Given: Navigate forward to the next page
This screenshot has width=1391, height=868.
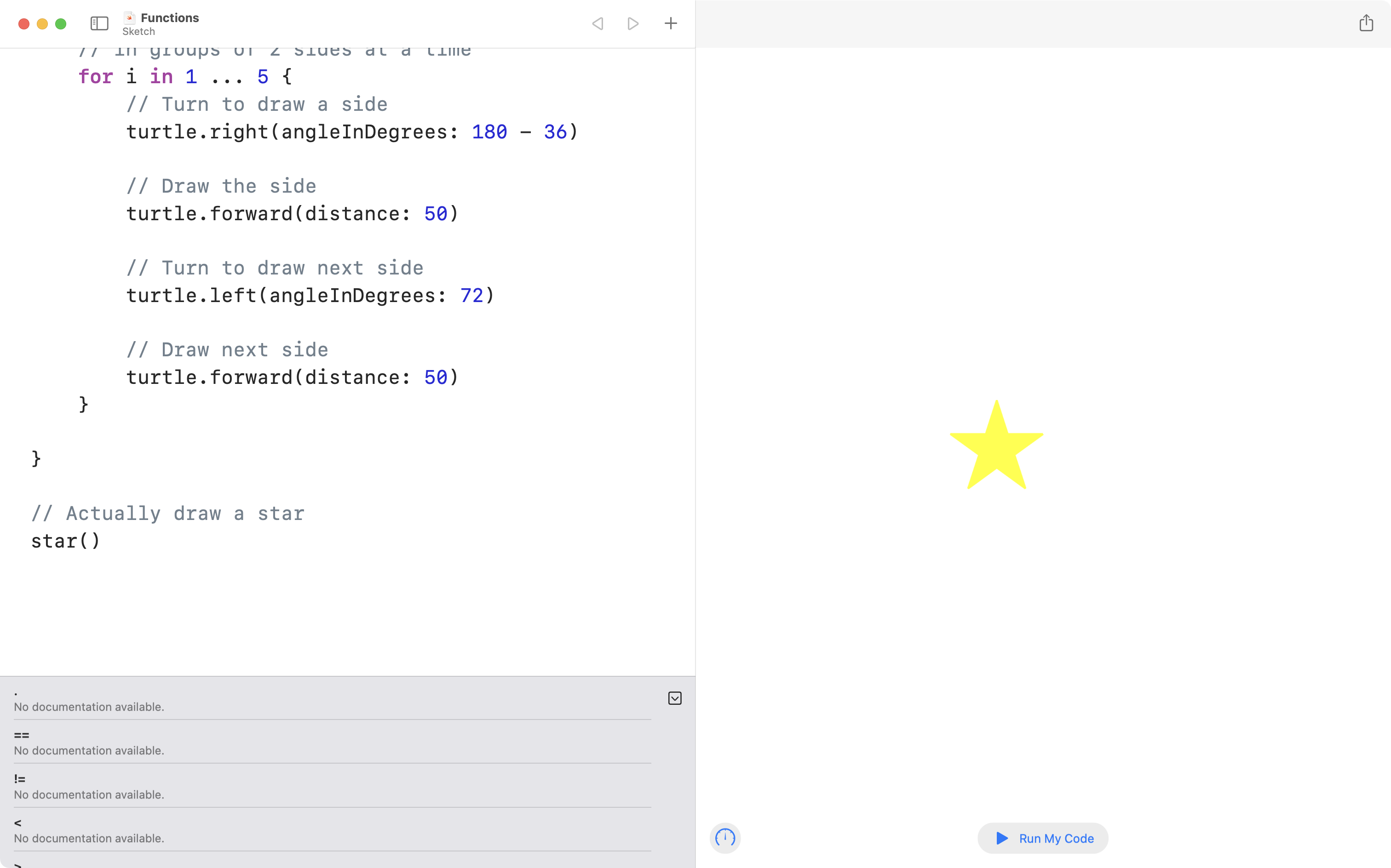Looking at the screenshot, I should tap(632, 23).
